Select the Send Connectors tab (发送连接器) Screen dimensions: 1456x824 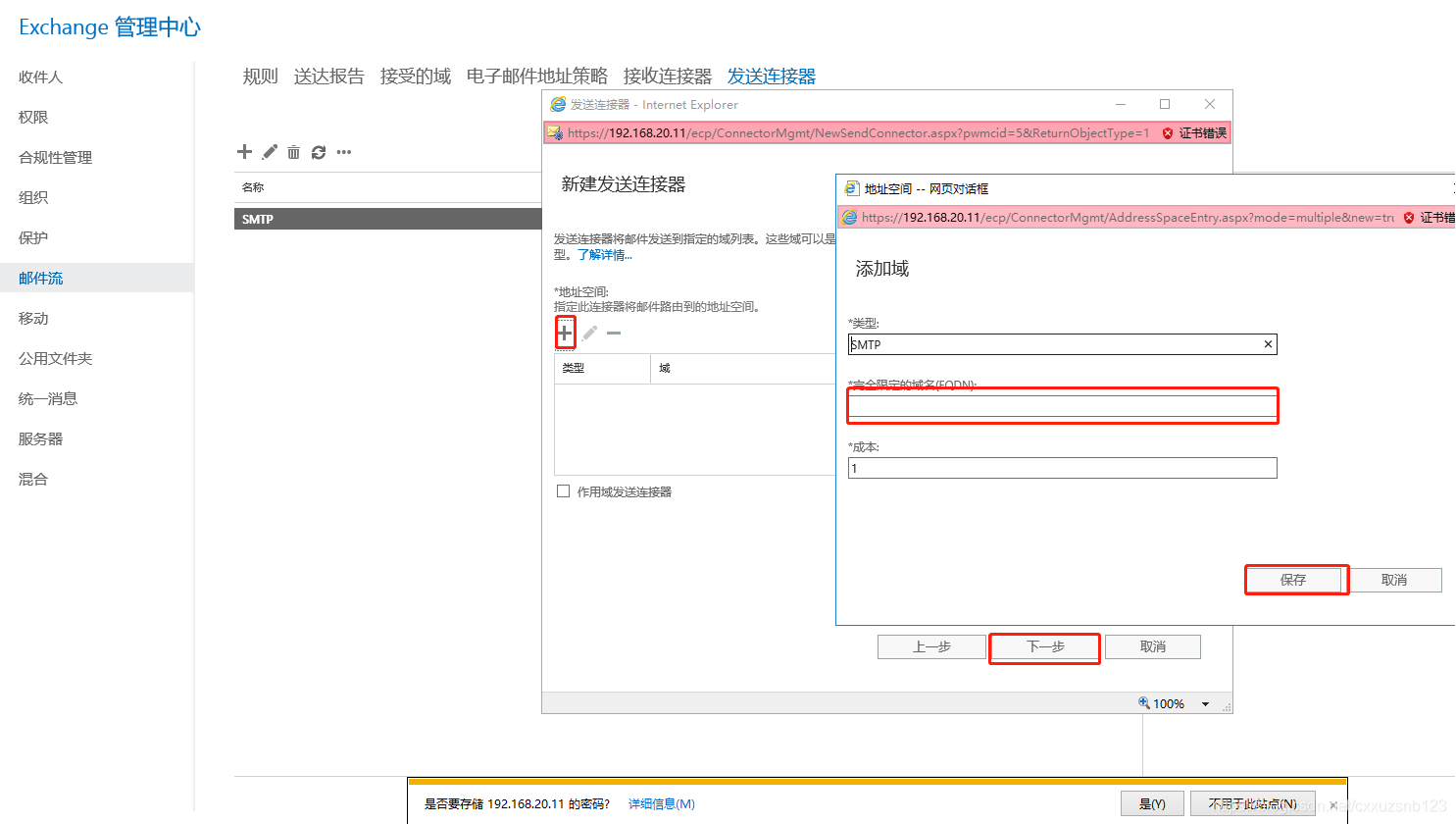coord(772,77)
